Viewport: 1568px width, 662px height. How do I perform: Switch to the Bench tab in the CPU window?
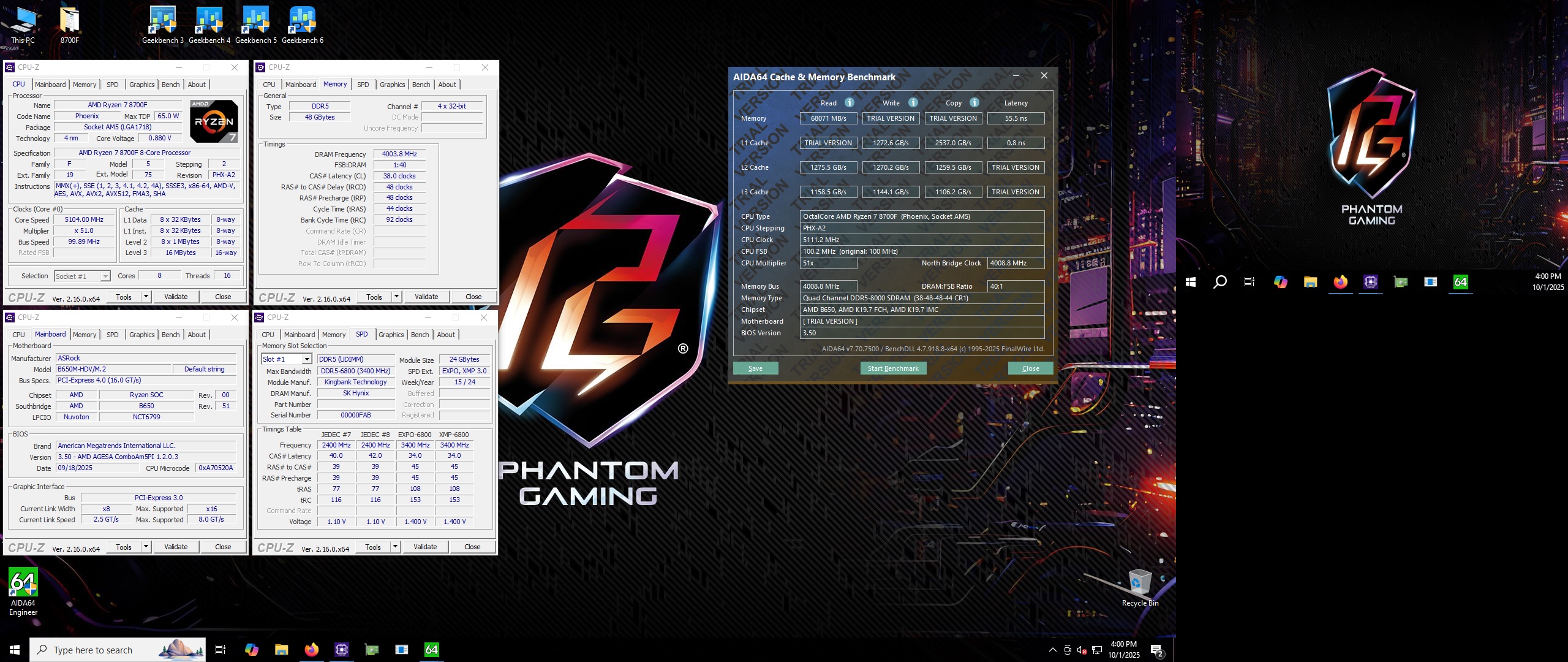170,85
